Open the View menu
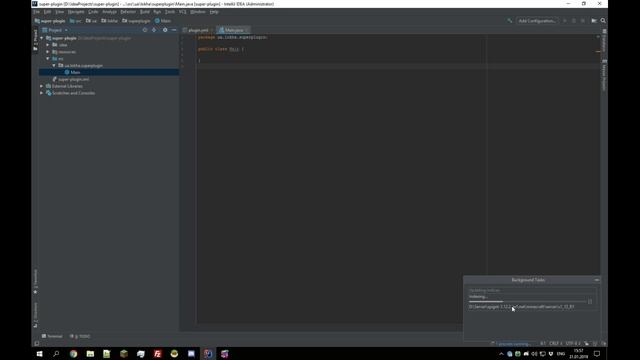This screenshot has width=640, height=360. pyautogui.click(x=60, y=12)
